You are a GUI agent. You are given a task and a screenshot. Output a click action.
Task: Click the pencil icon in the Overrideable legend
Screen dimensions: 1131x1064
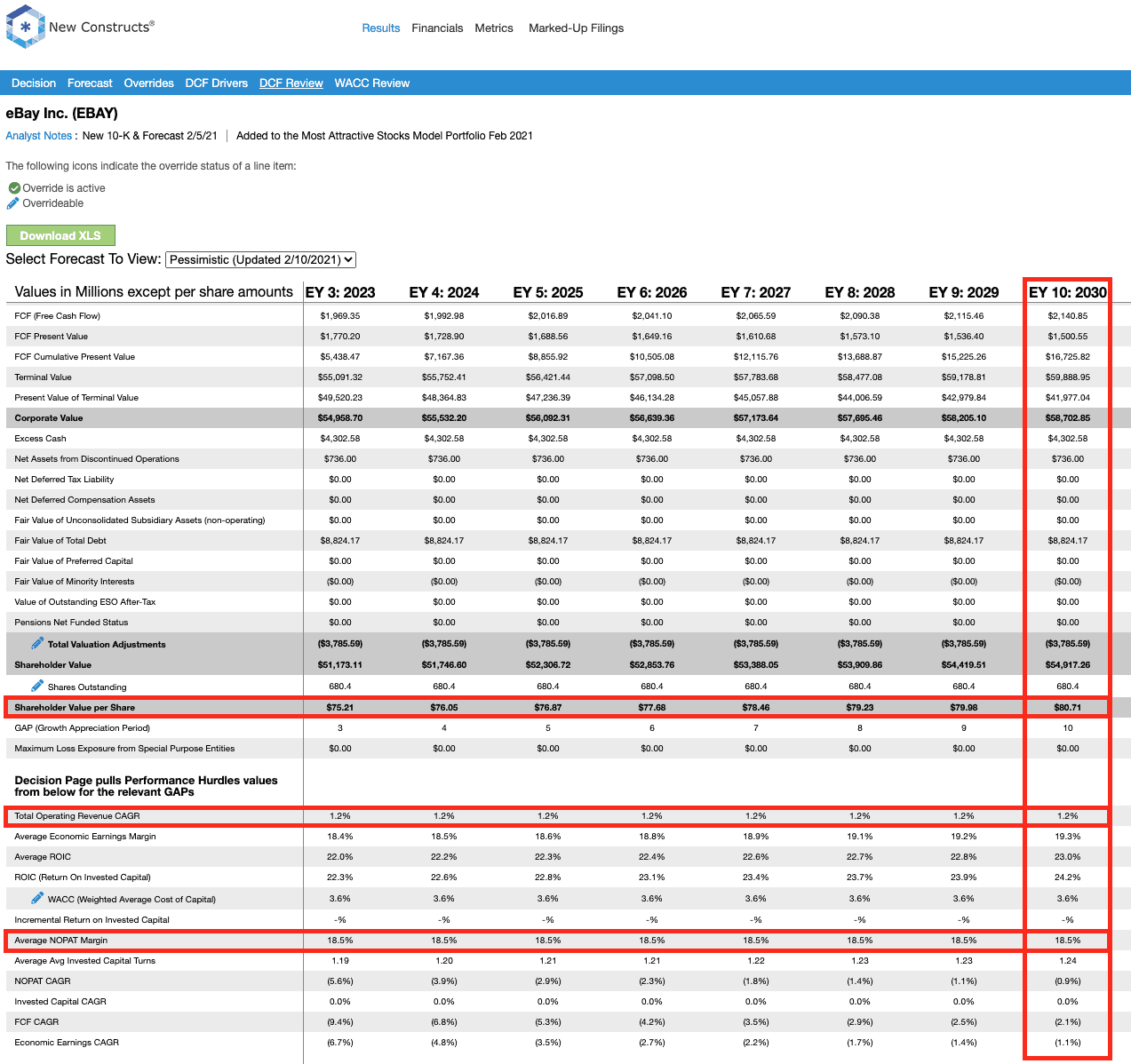click(x=13, y=203)
